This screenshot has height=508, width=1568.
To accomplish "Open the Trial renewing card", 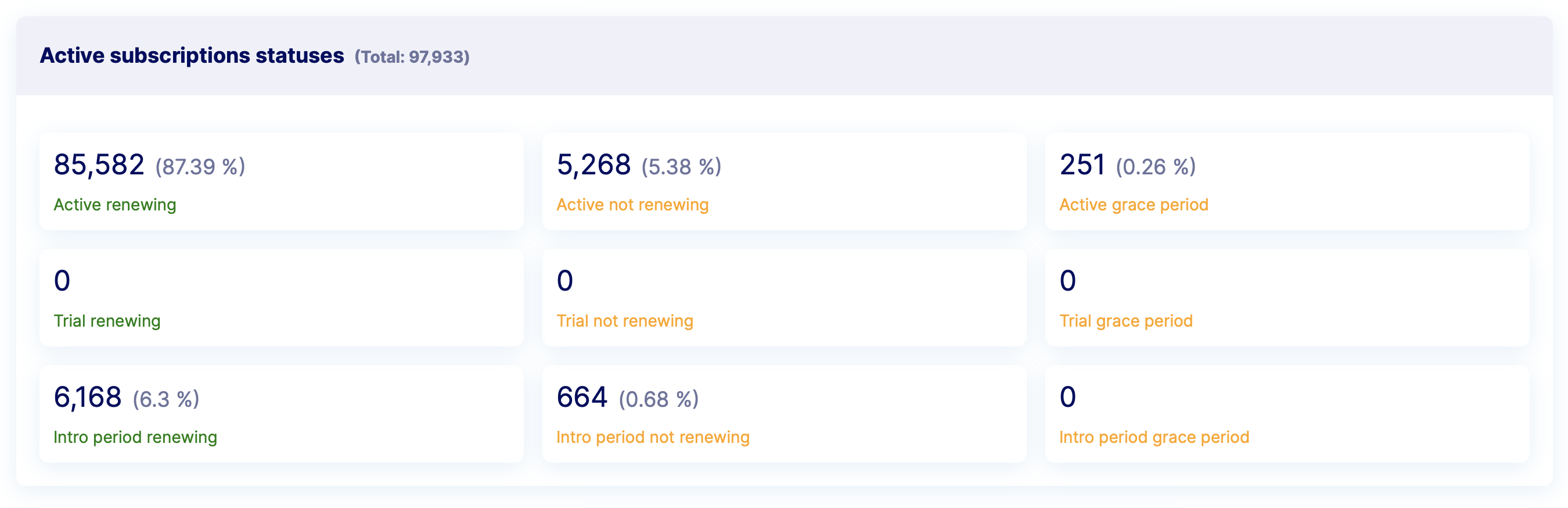I will tap(281, 298).
